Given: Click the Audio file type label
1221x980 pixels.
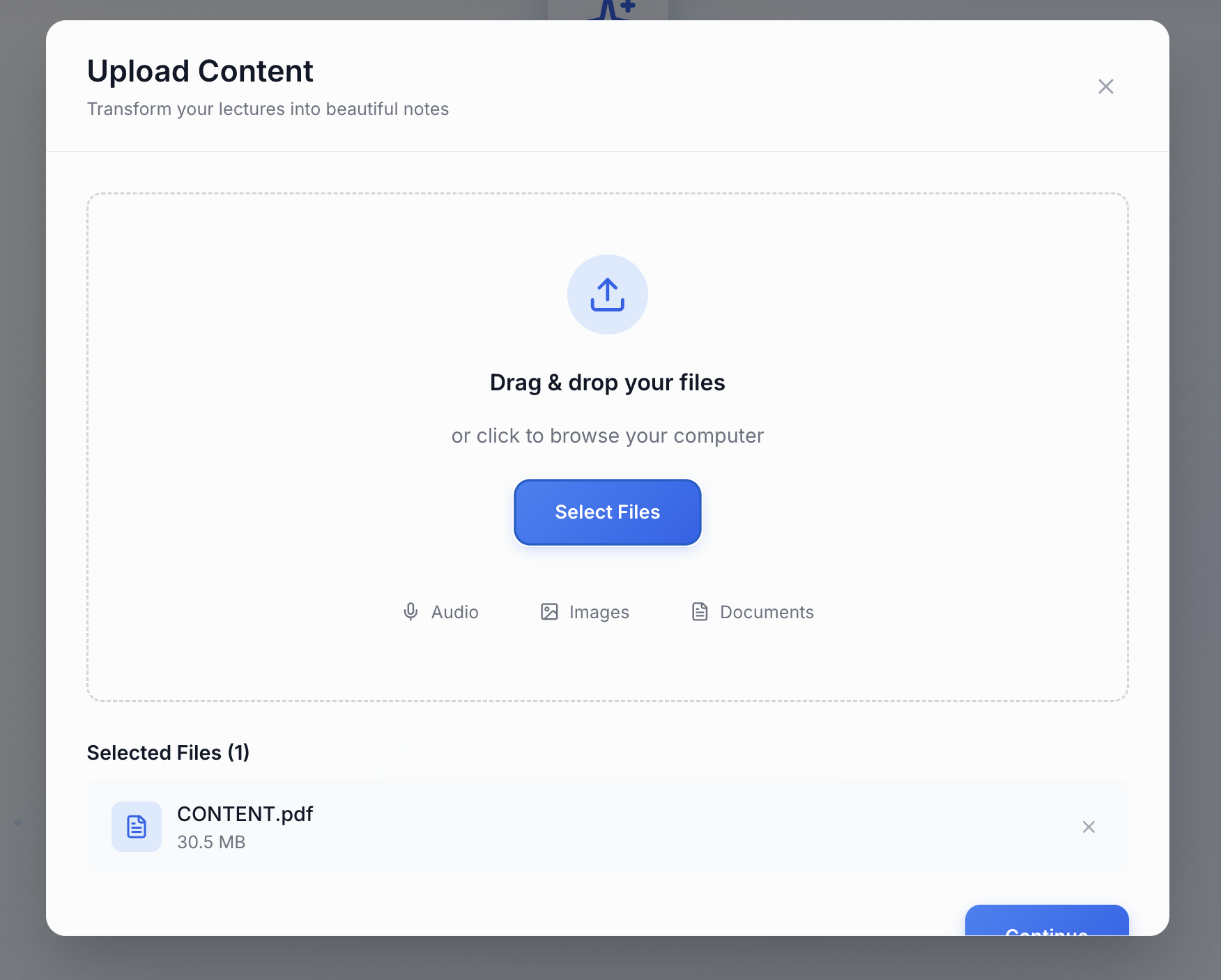Looking at the screenshot, I should pyautogui.click(x=454, y=612).
